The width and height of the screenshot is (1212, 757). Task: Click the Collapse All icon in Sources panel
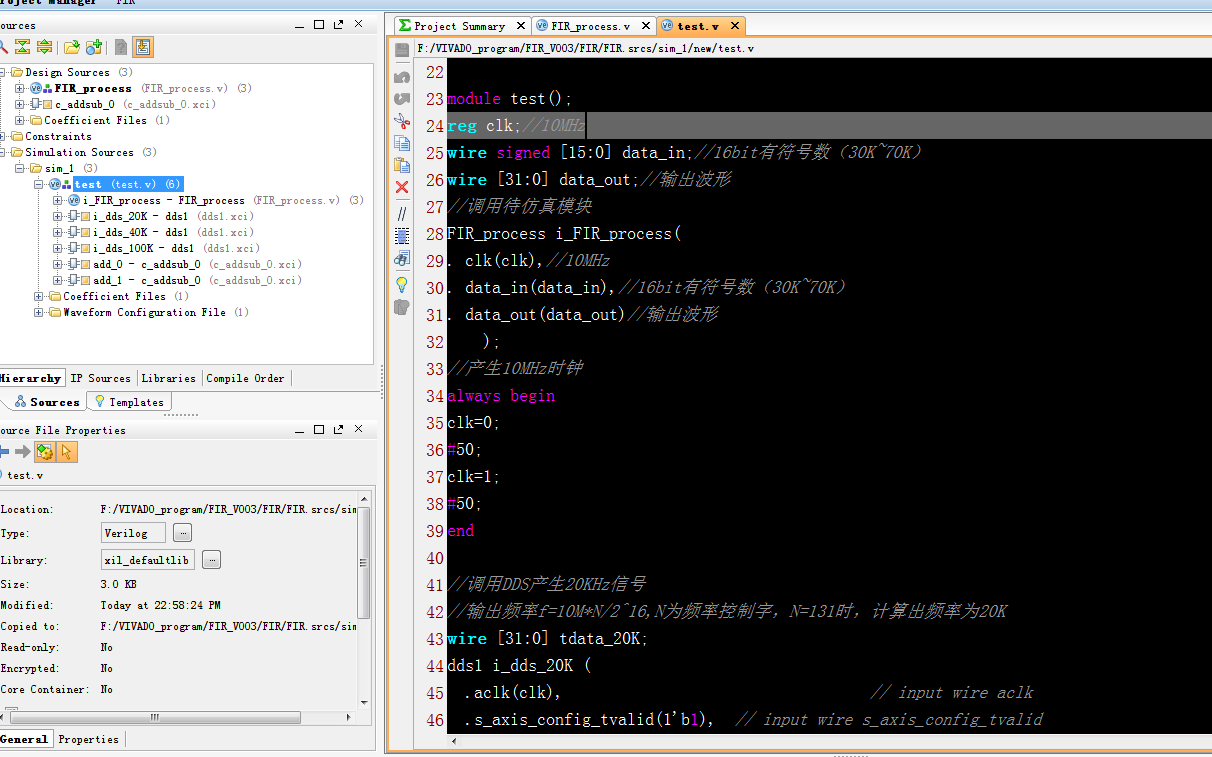pos(22,46)
